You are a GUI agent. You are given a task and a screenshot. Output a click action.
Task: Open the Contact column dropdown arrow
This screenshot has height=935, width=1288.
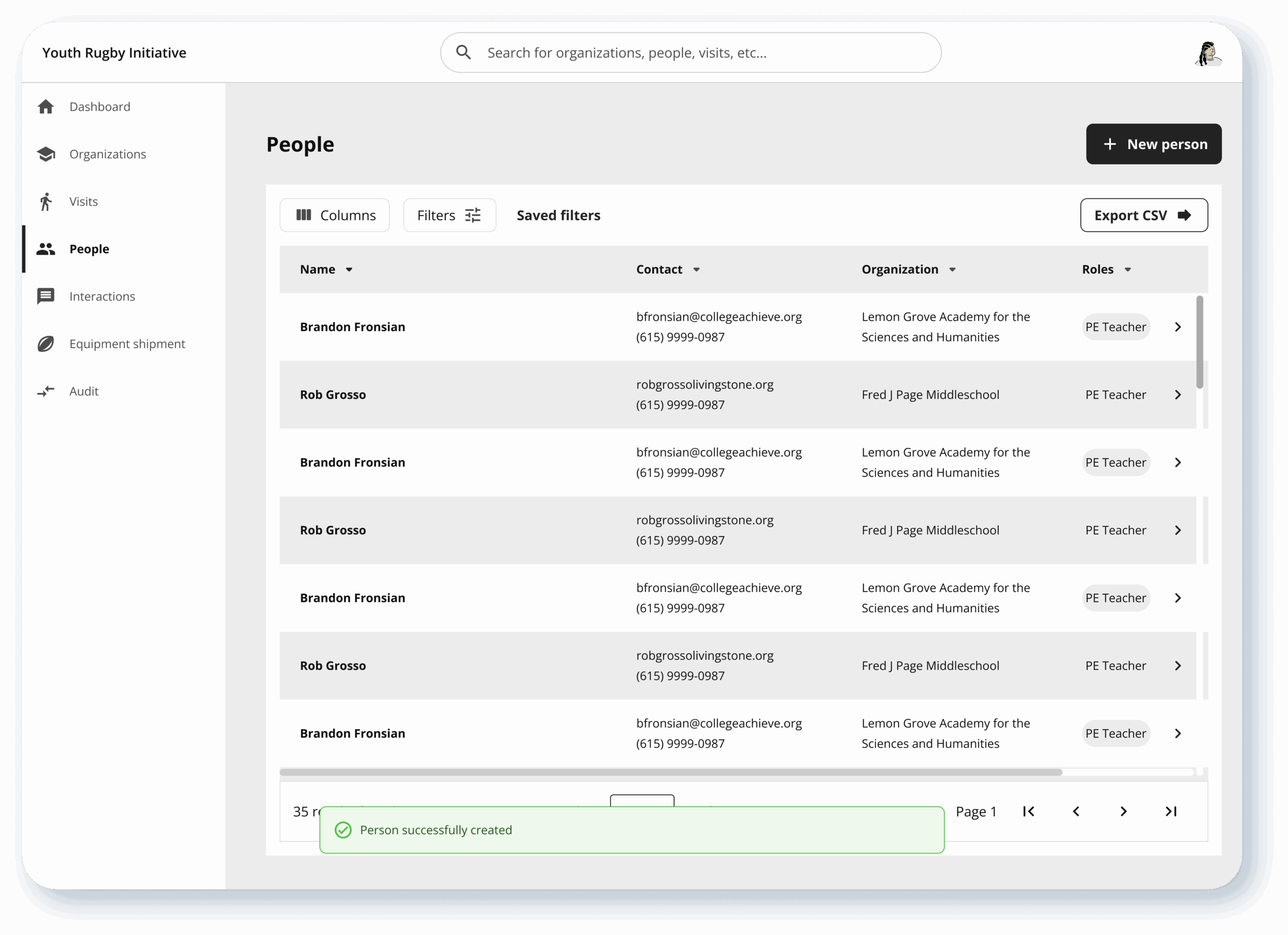click(x=696, y=270)
